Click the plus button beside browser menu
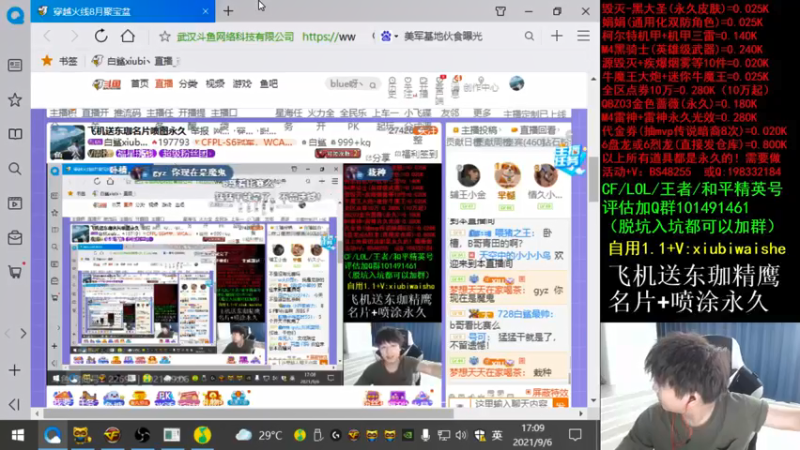Screen dimensions: 800x450 point(557,36)
